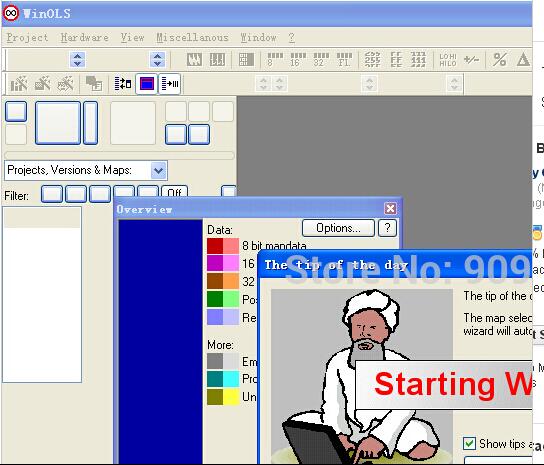Click the percent difference icon

coord(500,60)
